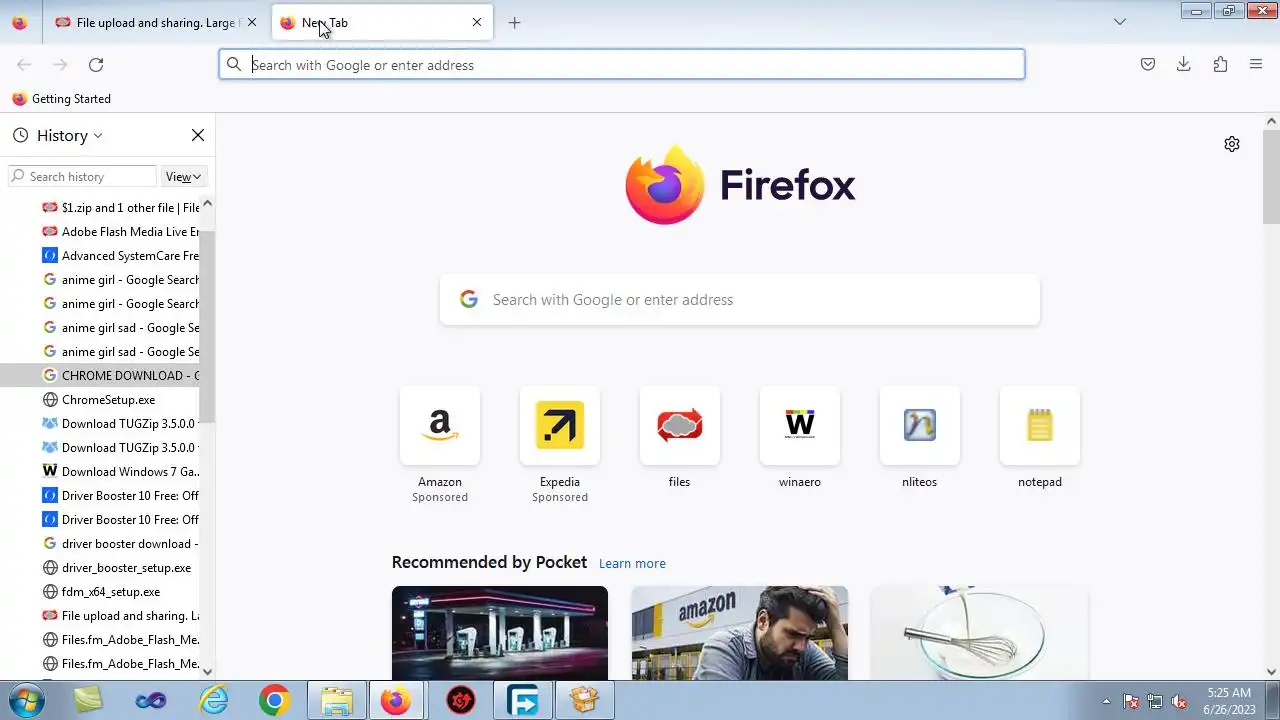Go back one page
Image resolution: width=1280 pixels, height=720 pixels.
24,65
